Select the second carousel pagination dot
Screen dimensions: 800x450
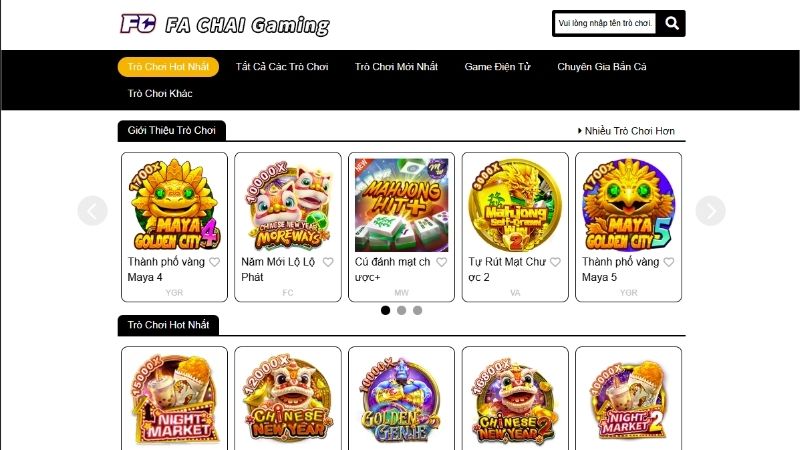402,310
